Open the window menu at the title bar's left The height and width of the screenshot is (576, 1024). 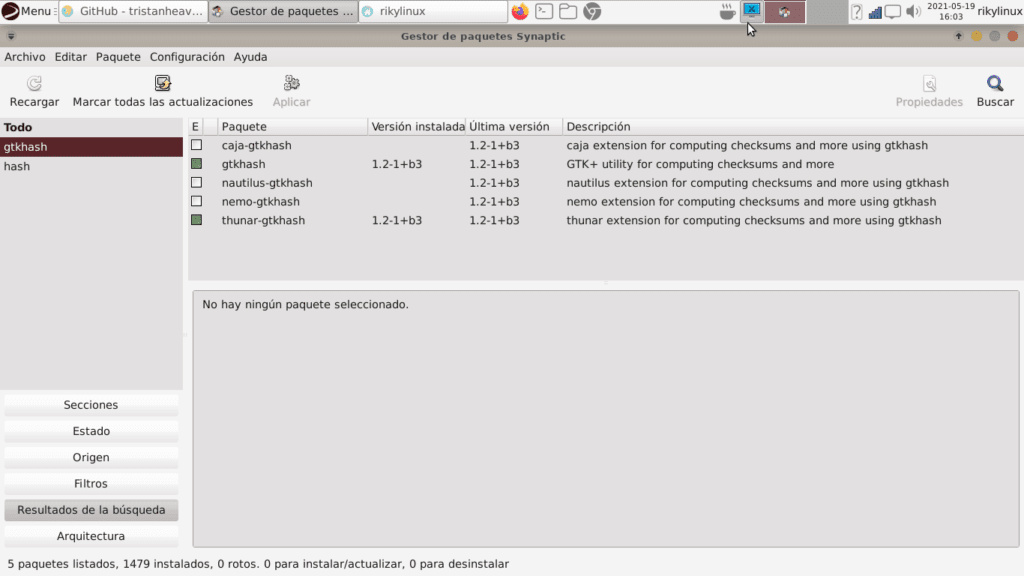[11, 36]
